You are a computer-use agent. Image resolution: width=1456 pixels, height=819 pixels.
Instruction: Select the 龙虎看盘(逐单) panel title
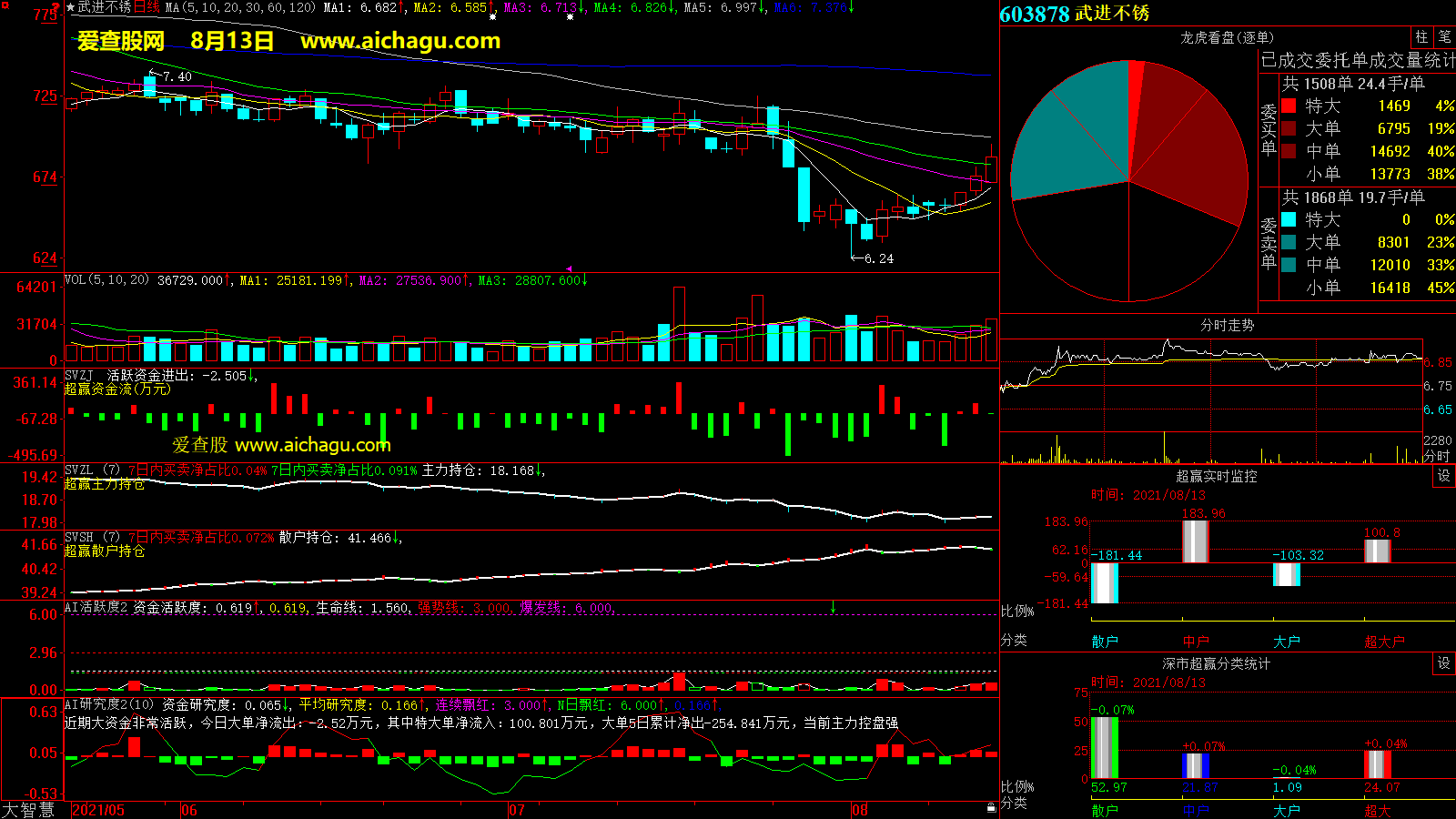pyautogui.click(x=1227, y=37)
